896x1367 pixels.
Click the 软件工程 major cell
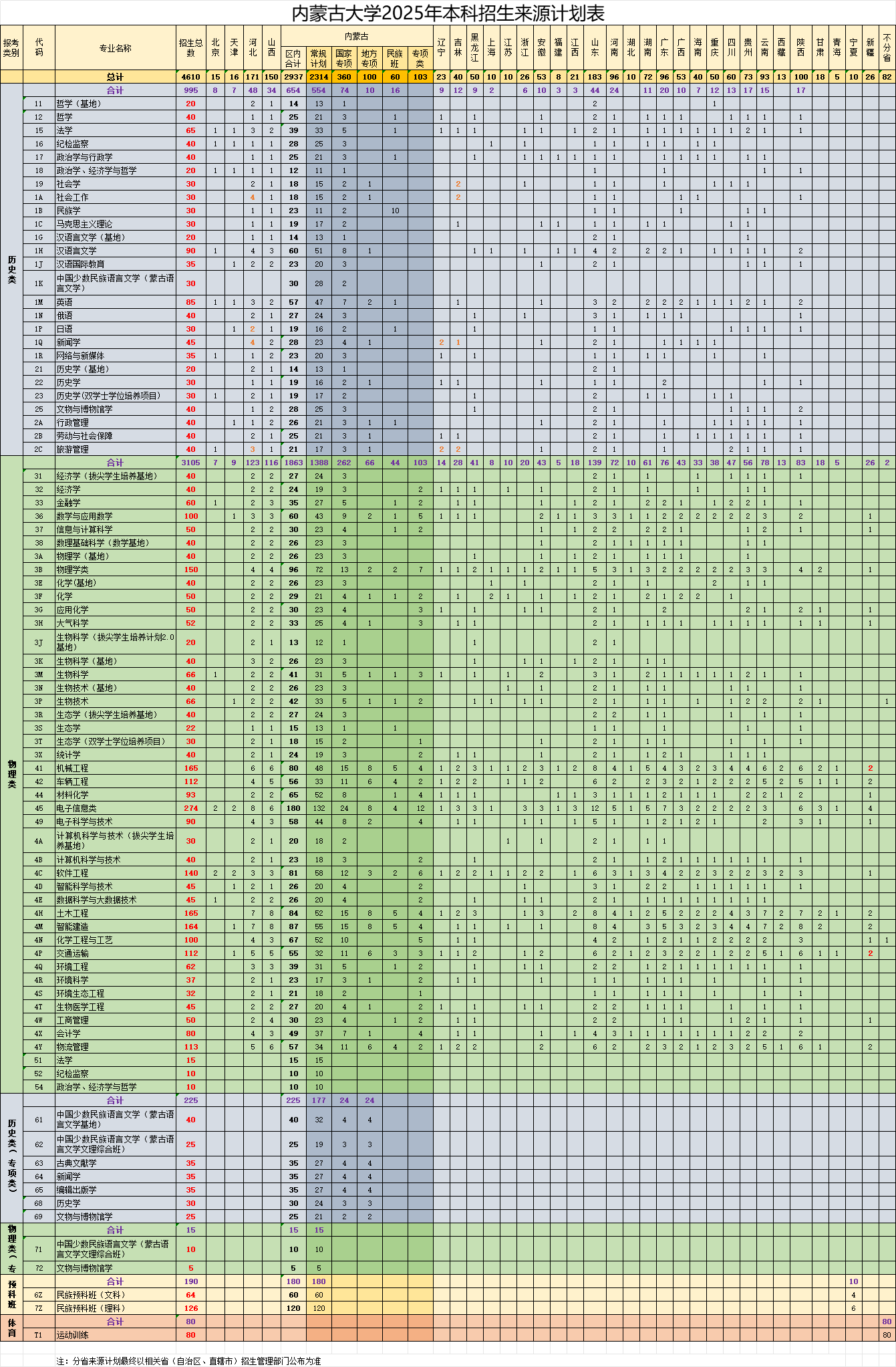tap(116, 873)
